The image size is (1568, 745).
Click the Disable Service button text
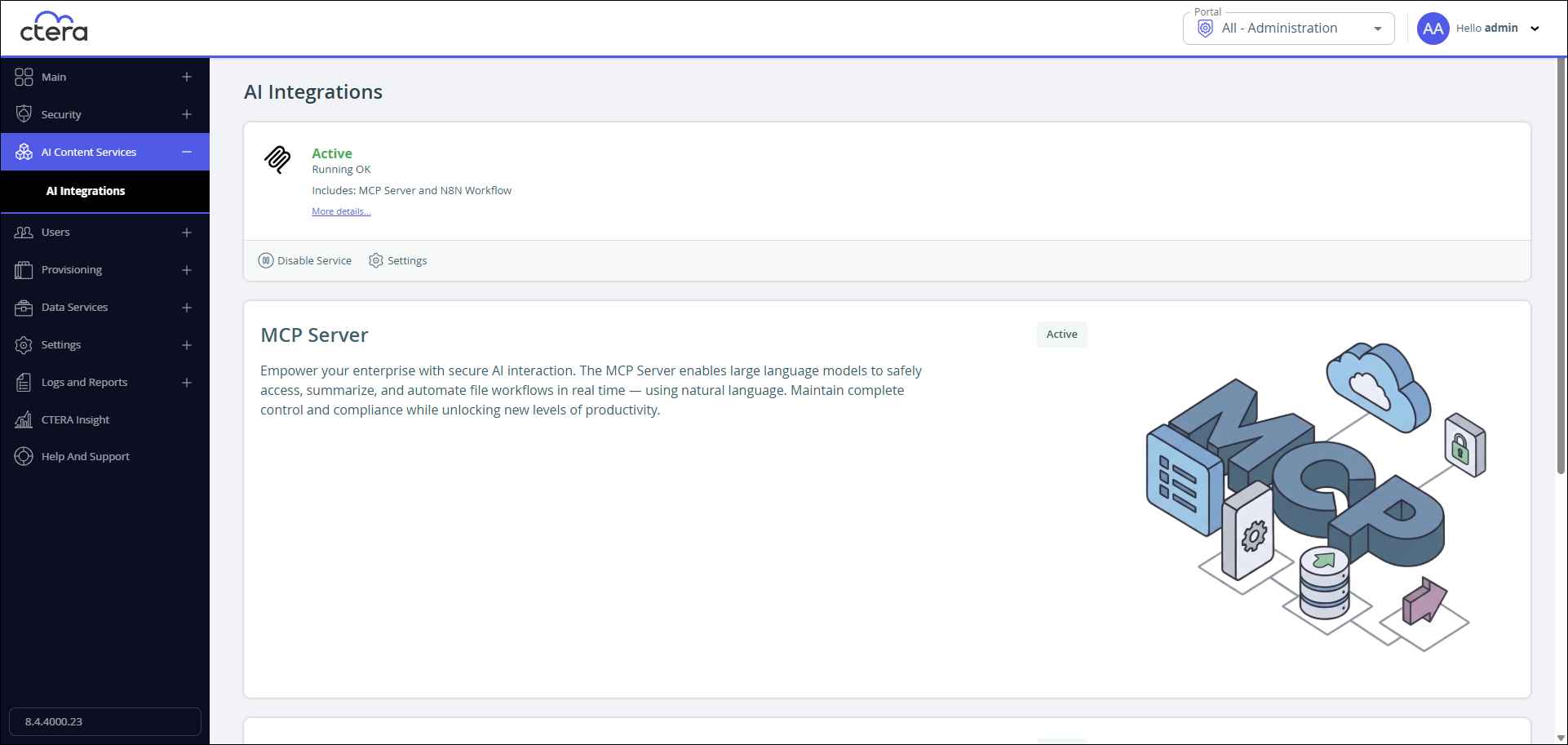click(x=314, y=261)
